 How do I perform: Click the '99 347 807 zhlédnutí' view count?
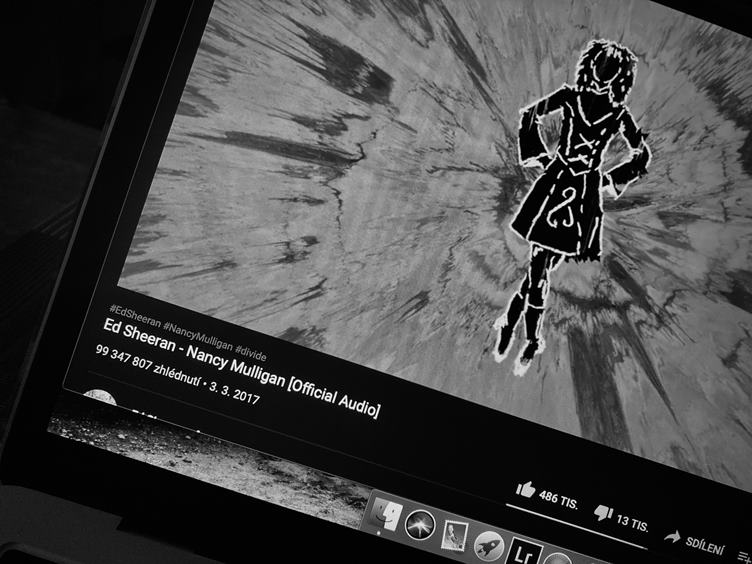(x=147, y=365)
